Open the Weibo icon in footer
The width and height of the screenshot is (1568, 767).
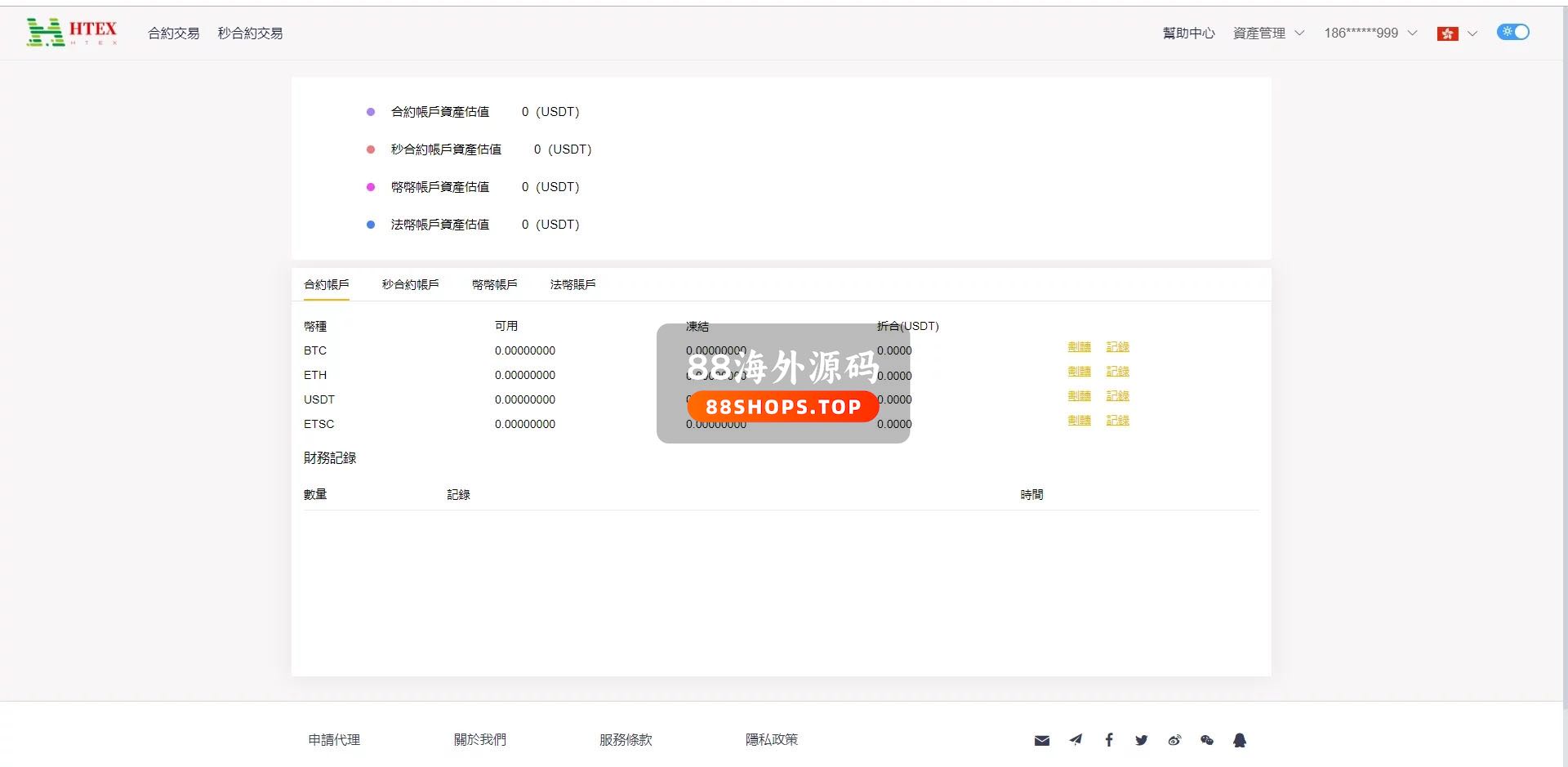(x=1174, y=740)
